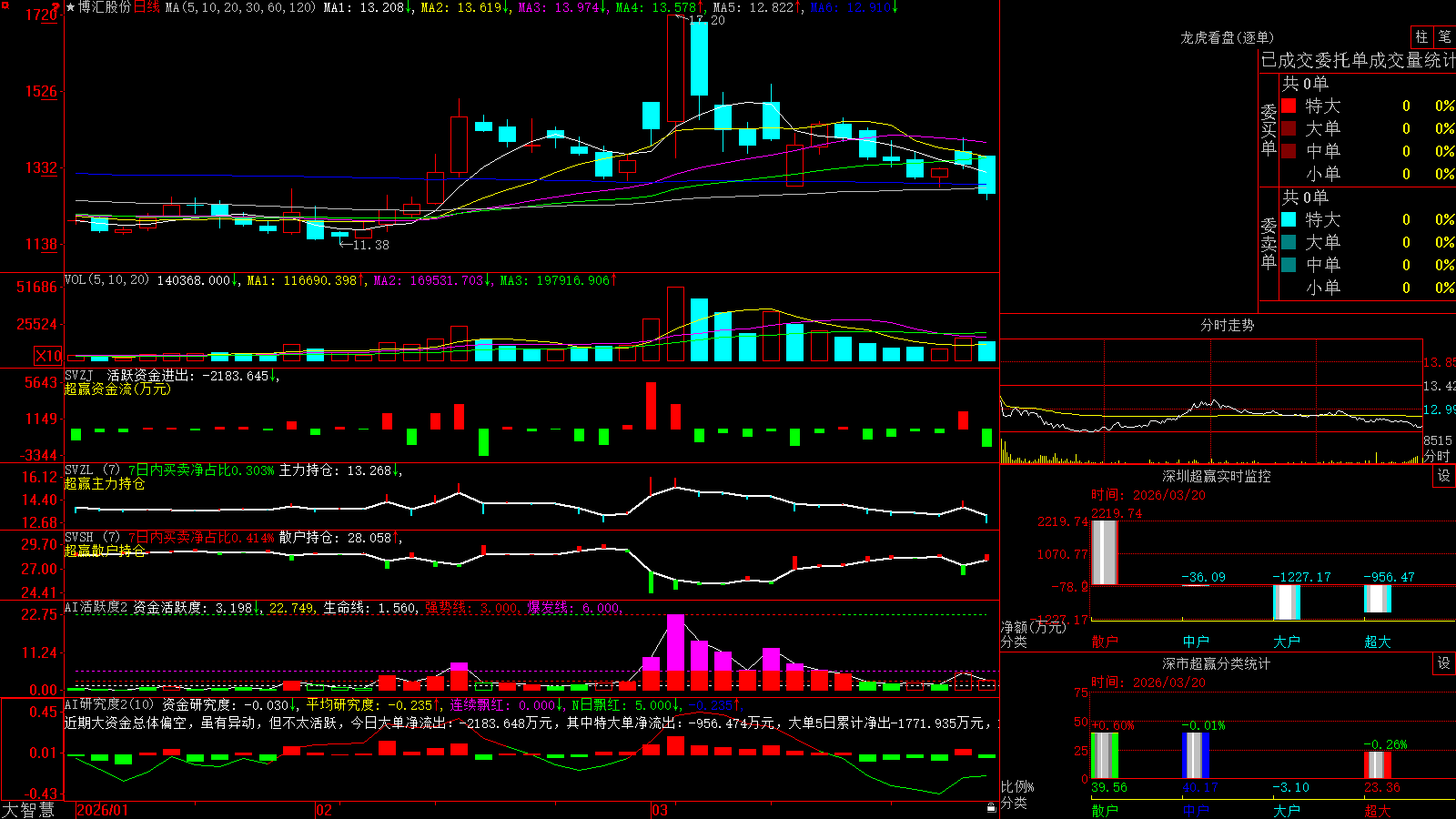Click the blue 中户 bar labeled 40.17
This screenshot has width=1456, height=819.
pyautogui.click(x=1196, y=755)
